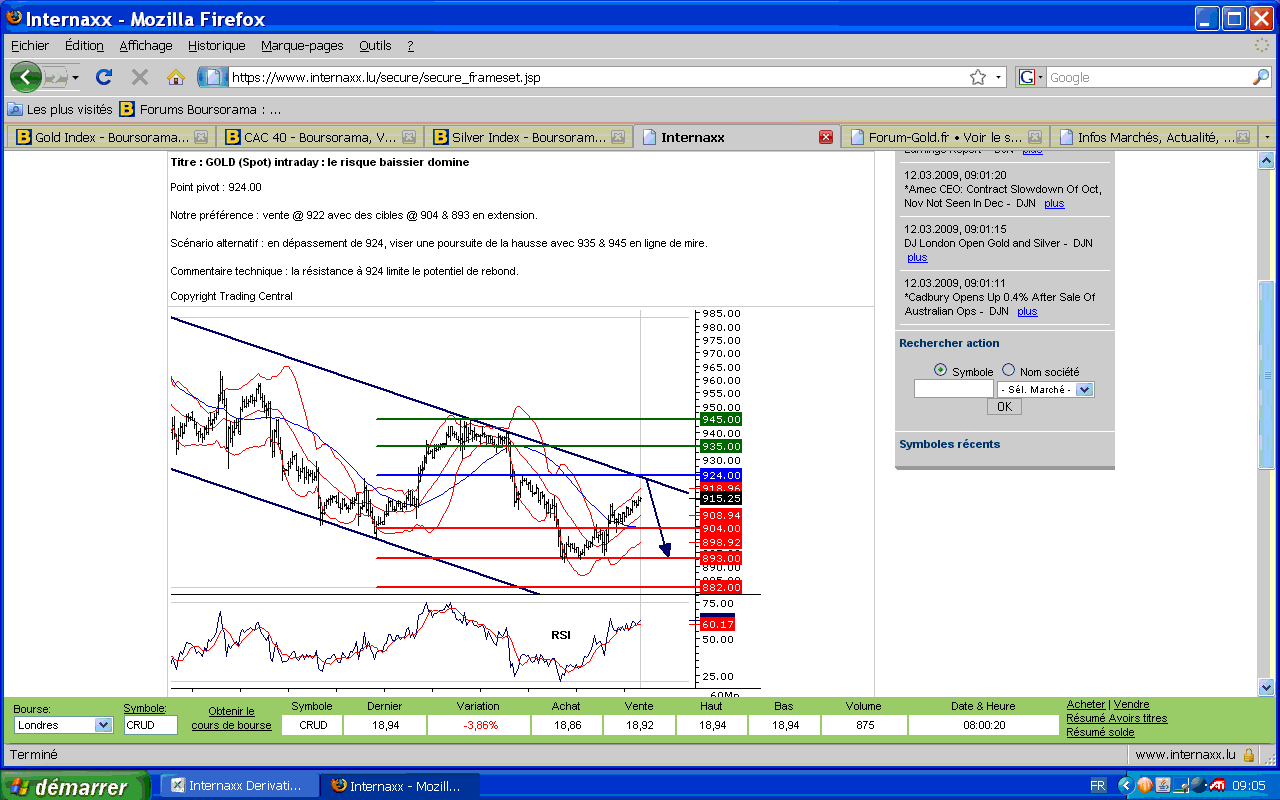
Task: Open the back/forward history dropdown arrow
Action: click(75, 77)
